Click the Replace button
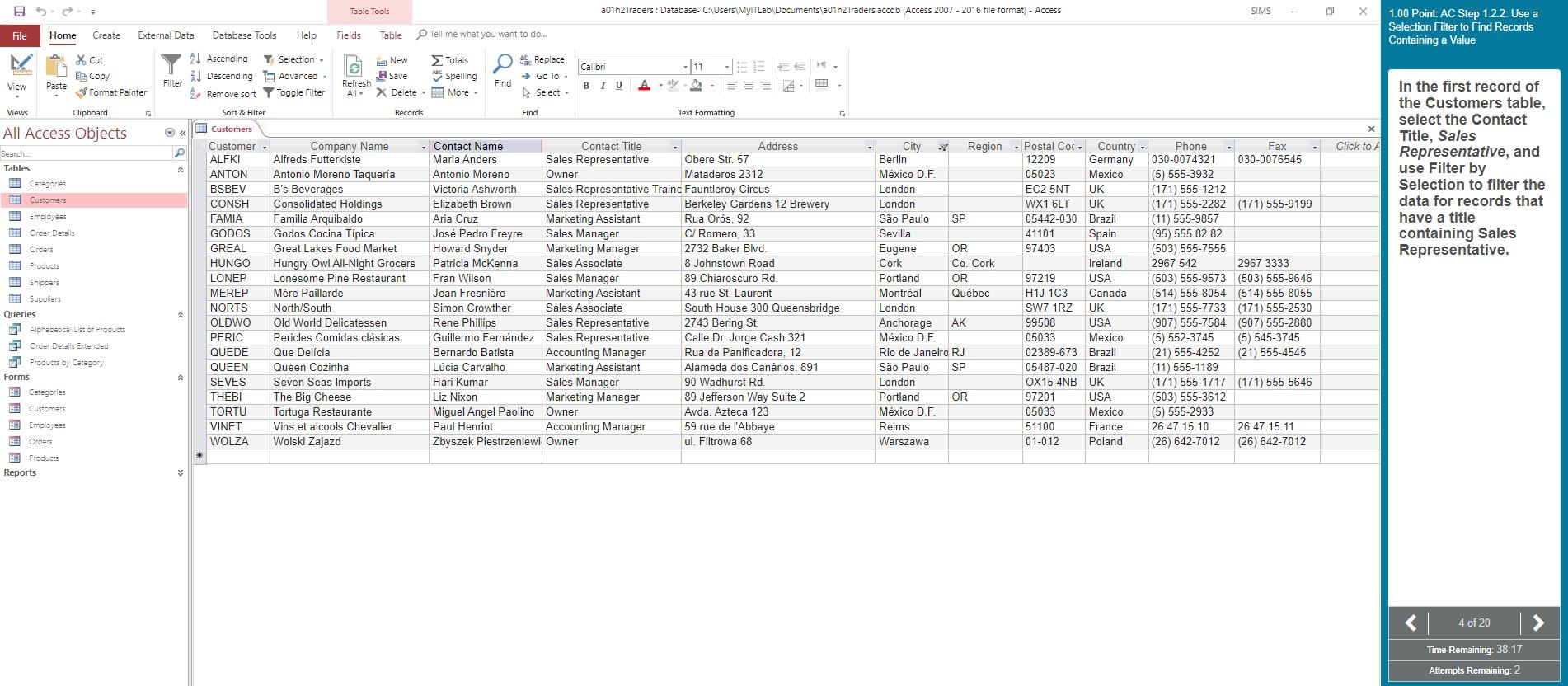Viewport: 1568px width, 686px height. point(542,59)
